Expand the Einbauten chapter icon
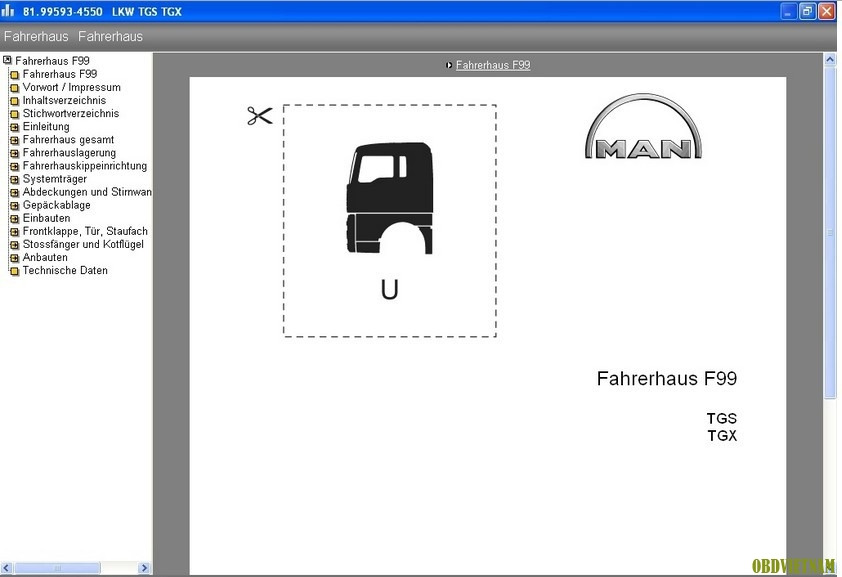The image size is (842, 577). click(x=14, y=219)
